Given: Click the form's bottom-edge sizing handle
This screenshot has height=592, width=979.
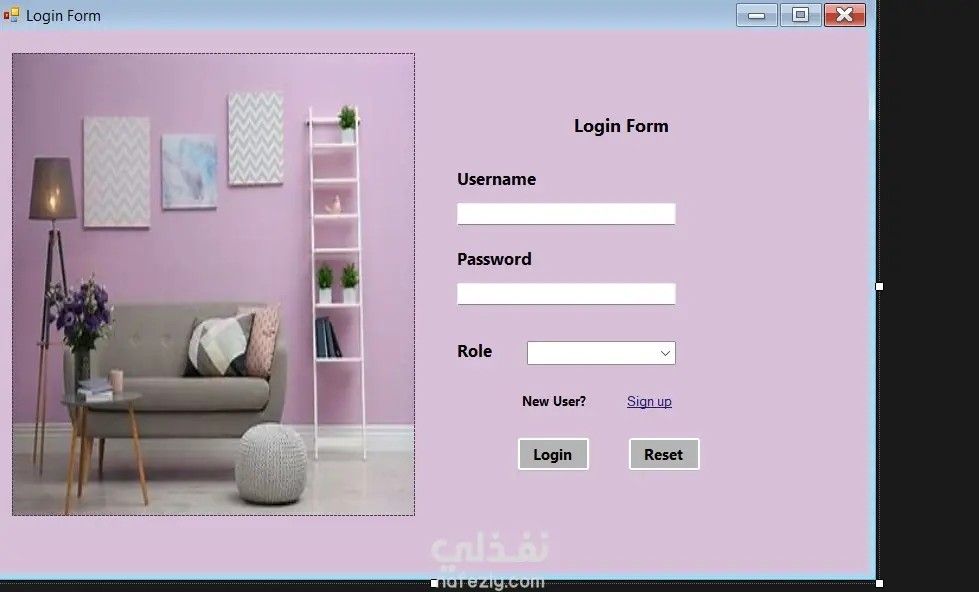Looking at the screenshot, I should coord(435,583).
